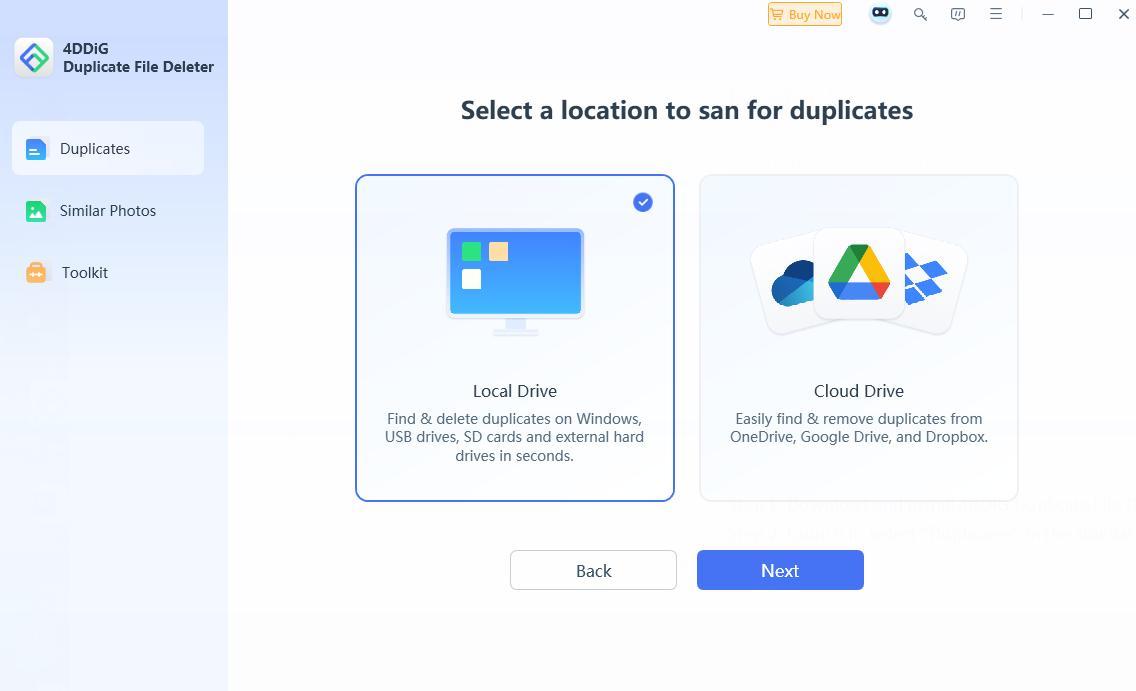This screenshot has height=691, width=1136.
Task: Click the Cloud Drive illustration thumbnail
Action: pos(858,280)
